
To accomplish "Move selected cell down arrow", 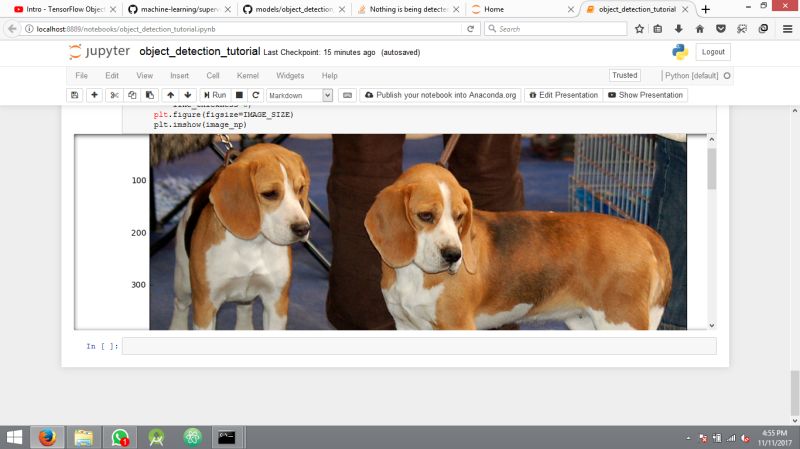I will click(188, 95).
